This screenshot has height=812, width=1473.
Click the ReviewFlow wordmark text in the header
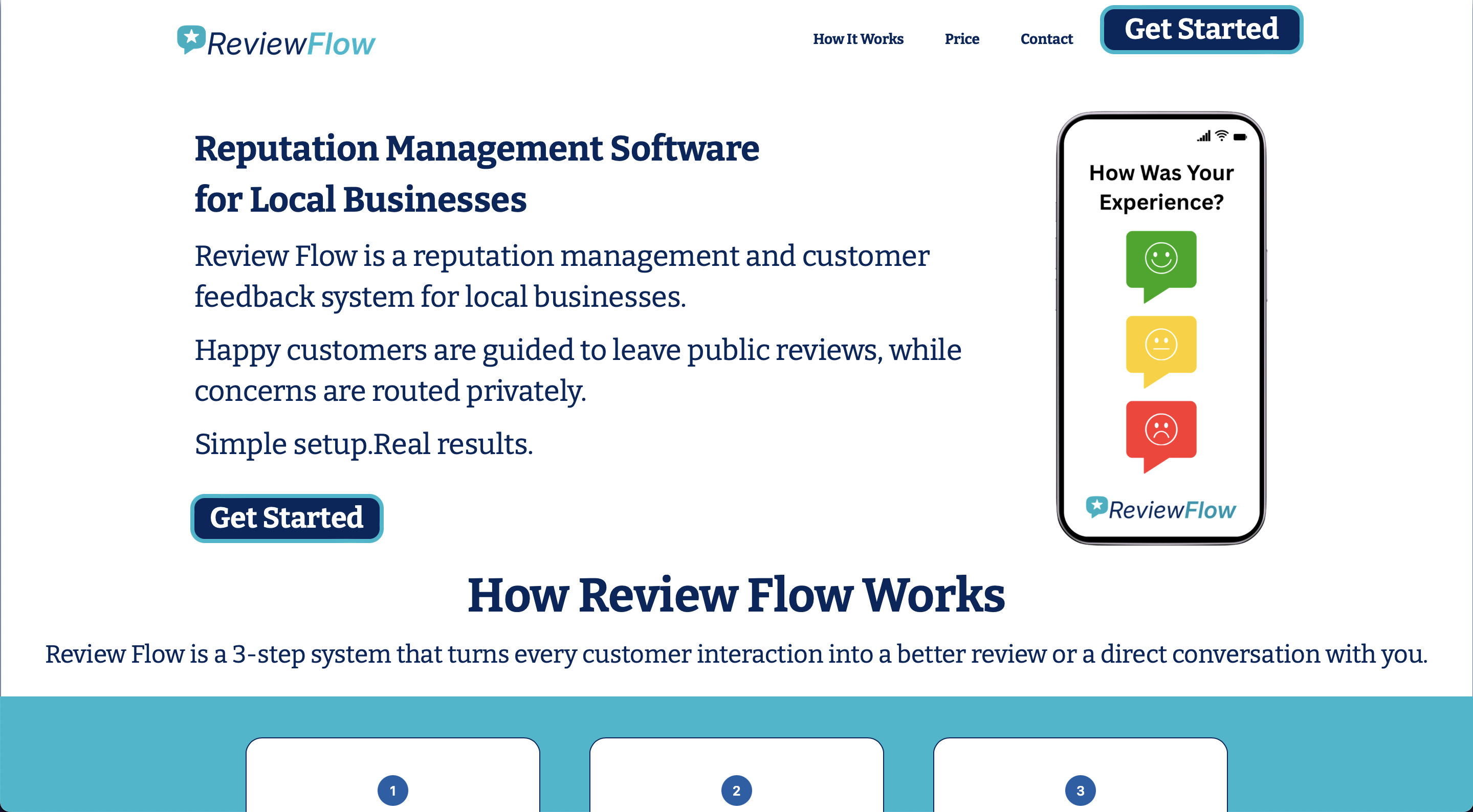point(291,44)
